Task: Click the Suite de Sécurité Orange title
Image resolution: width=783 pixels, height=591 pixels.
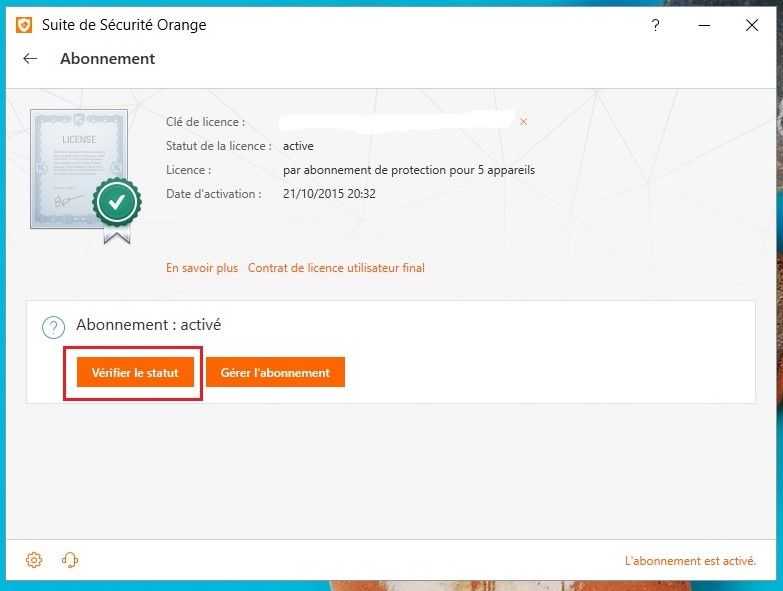Action: (124, 25)
